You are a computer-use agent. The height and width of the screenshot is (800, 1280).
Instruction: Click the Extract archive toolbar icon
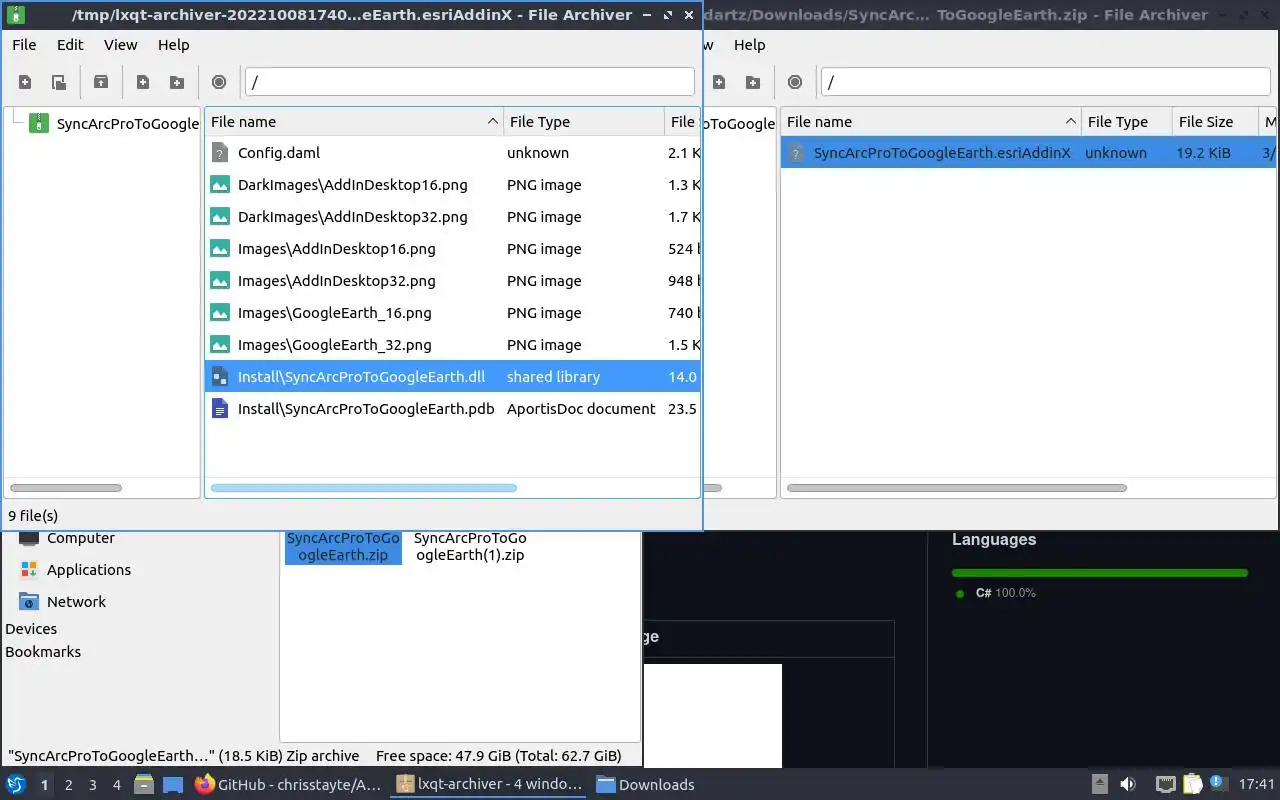tap(101, 82)
